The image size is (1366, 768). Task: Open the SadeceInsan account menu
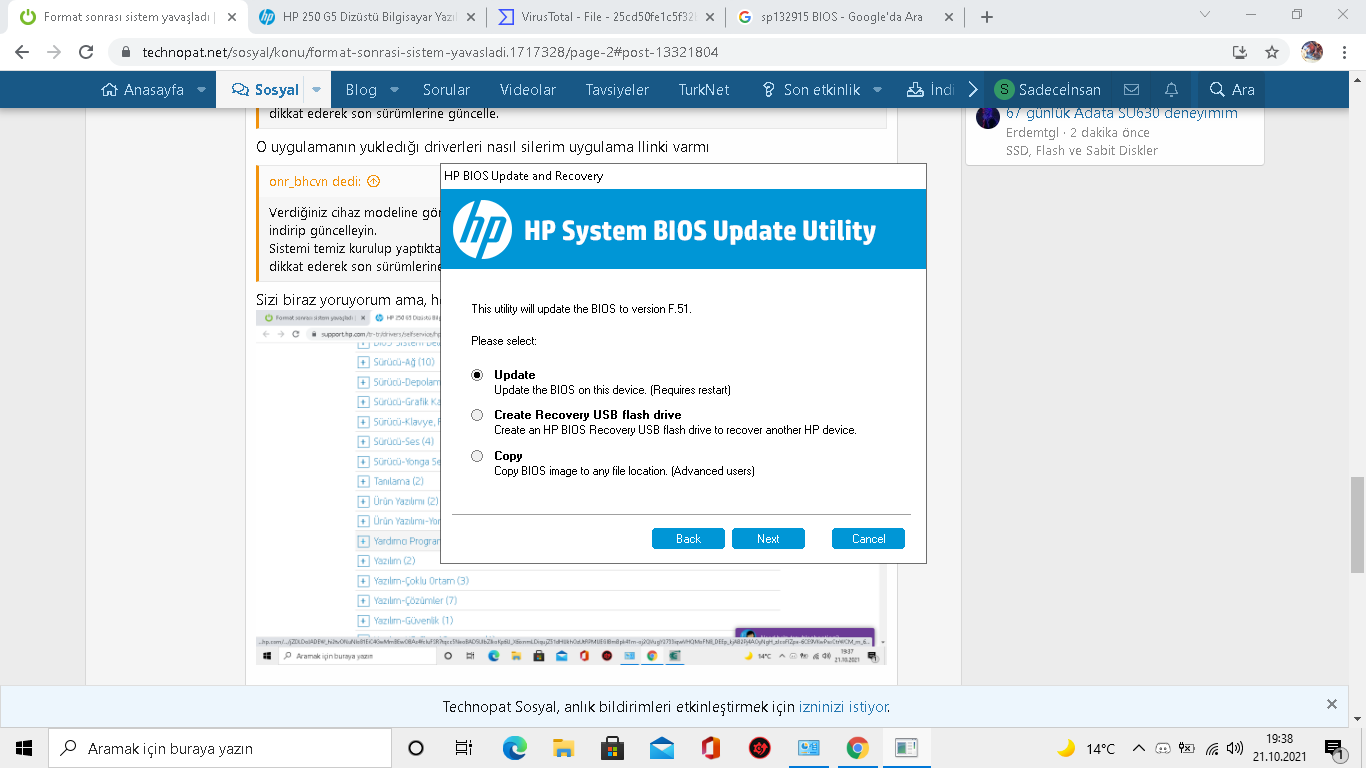(1047, 89)
